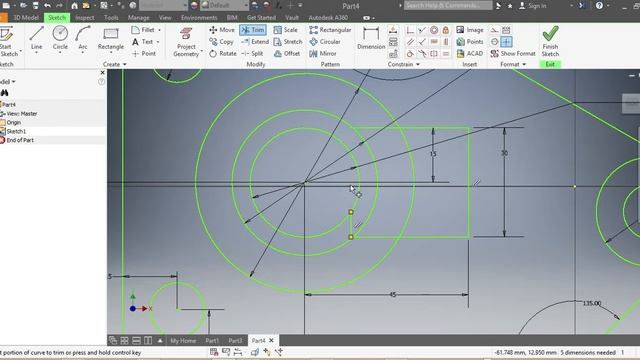Open the Manage ribbon tab
This screenshot has width=640, height=360.
pyautogui.click(x=138, y=18)
